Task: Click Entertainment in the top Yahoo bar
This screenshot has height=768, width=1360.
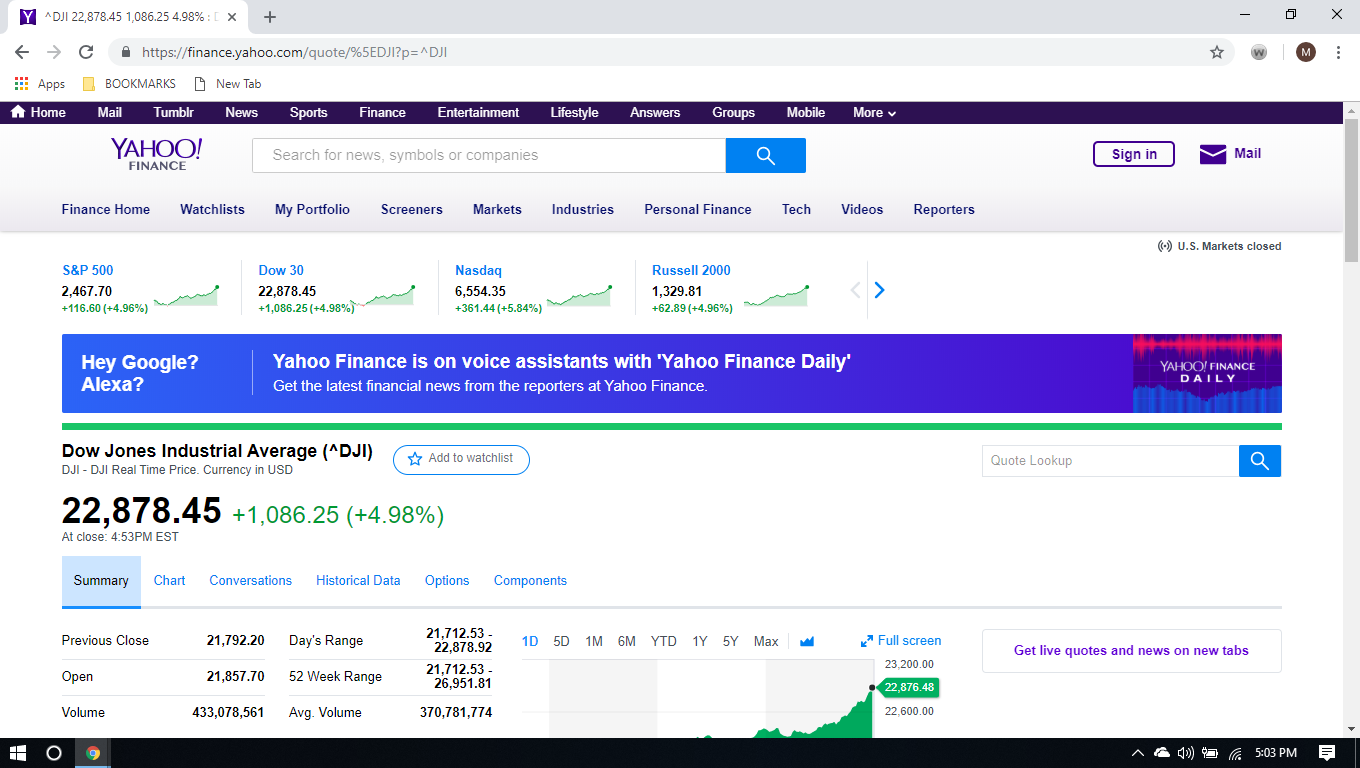Action: [478, 113]
